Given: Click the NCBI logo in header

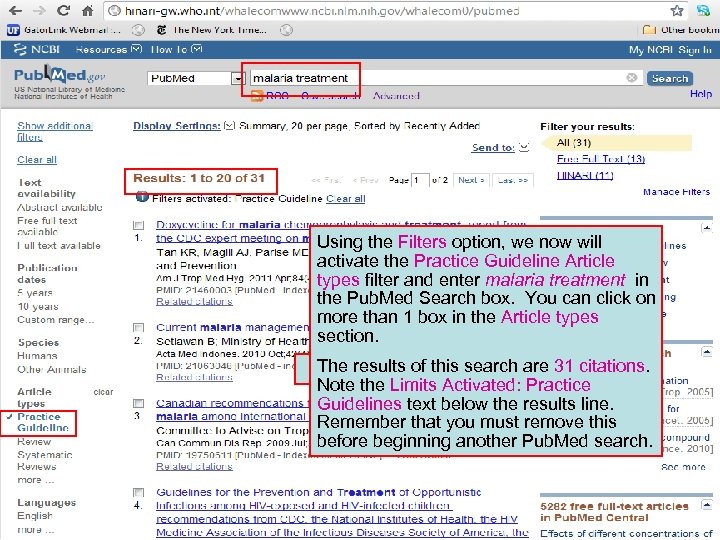Looking at the screenshot, I should point(37,49).
